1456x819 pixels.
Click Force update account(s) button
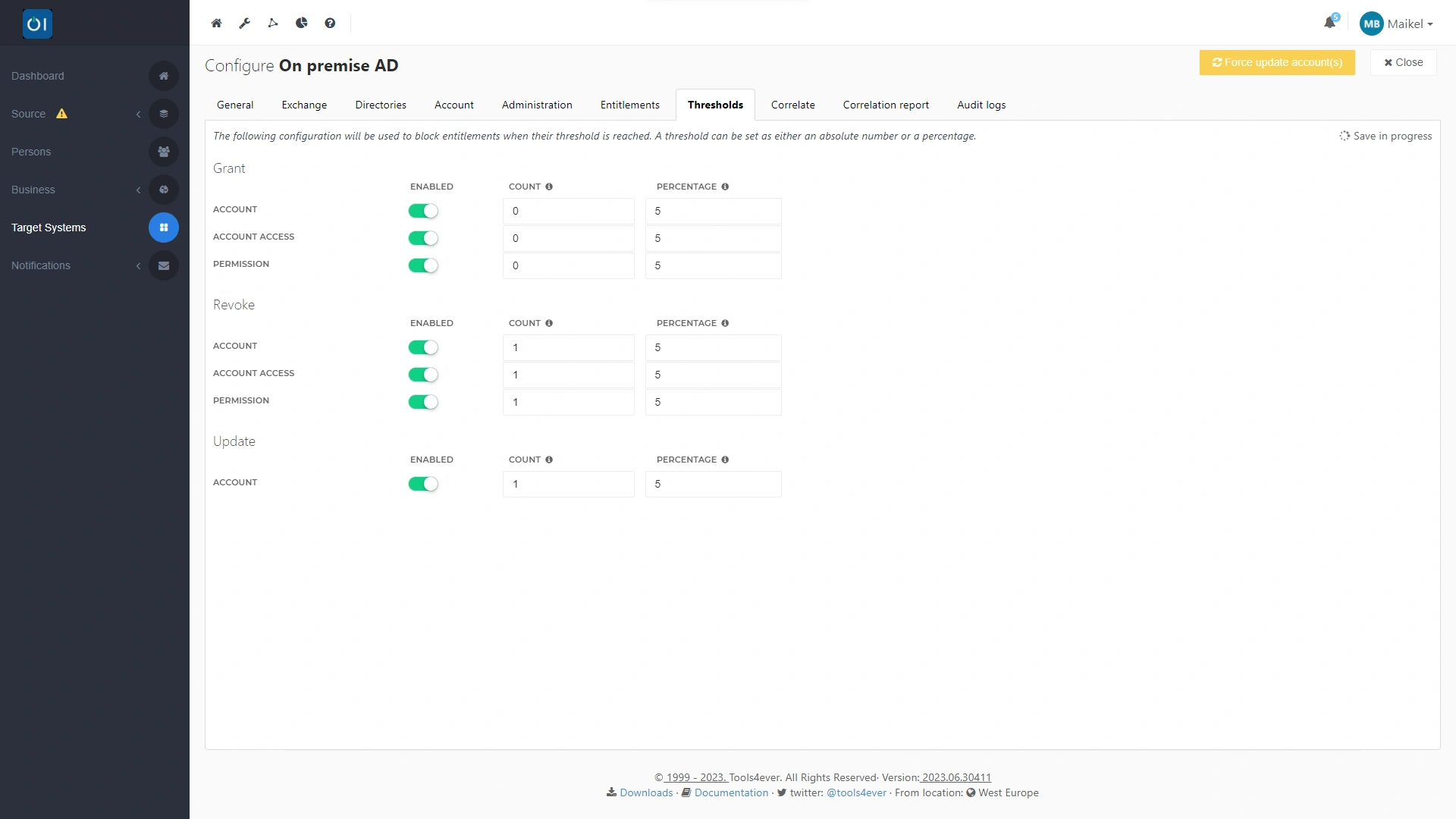point(1277,62)
